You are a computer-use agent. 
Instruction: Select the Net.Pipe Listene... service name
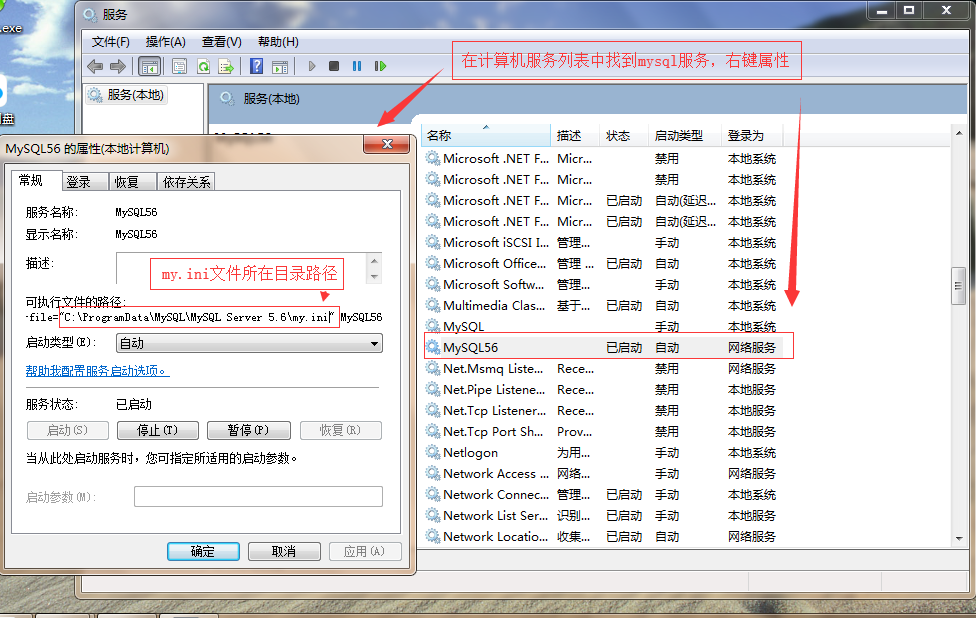494,390
